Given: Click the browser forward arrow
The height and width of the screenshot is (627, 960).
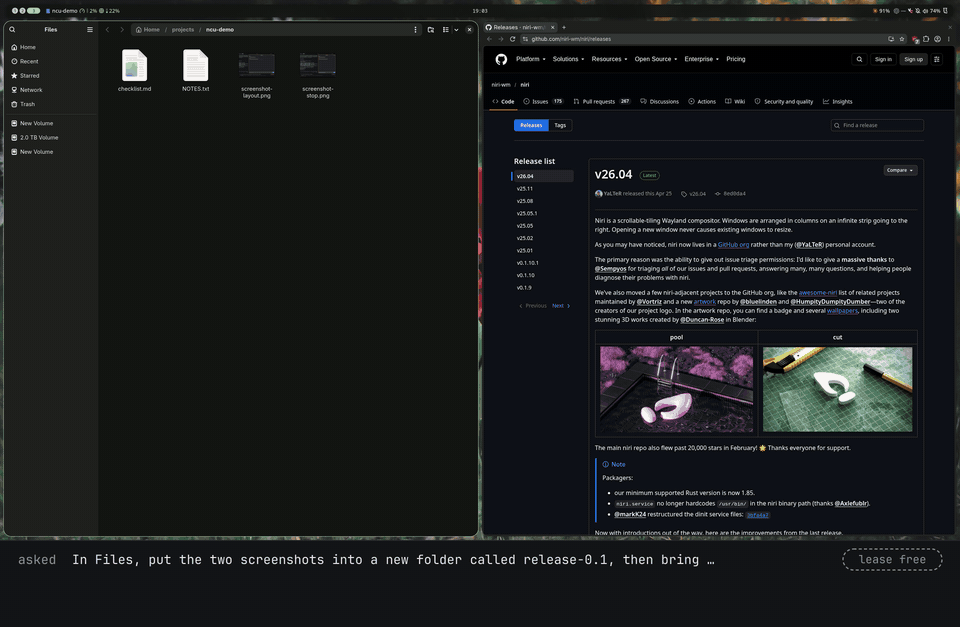Looking at the screenshot, I should 501,39.
